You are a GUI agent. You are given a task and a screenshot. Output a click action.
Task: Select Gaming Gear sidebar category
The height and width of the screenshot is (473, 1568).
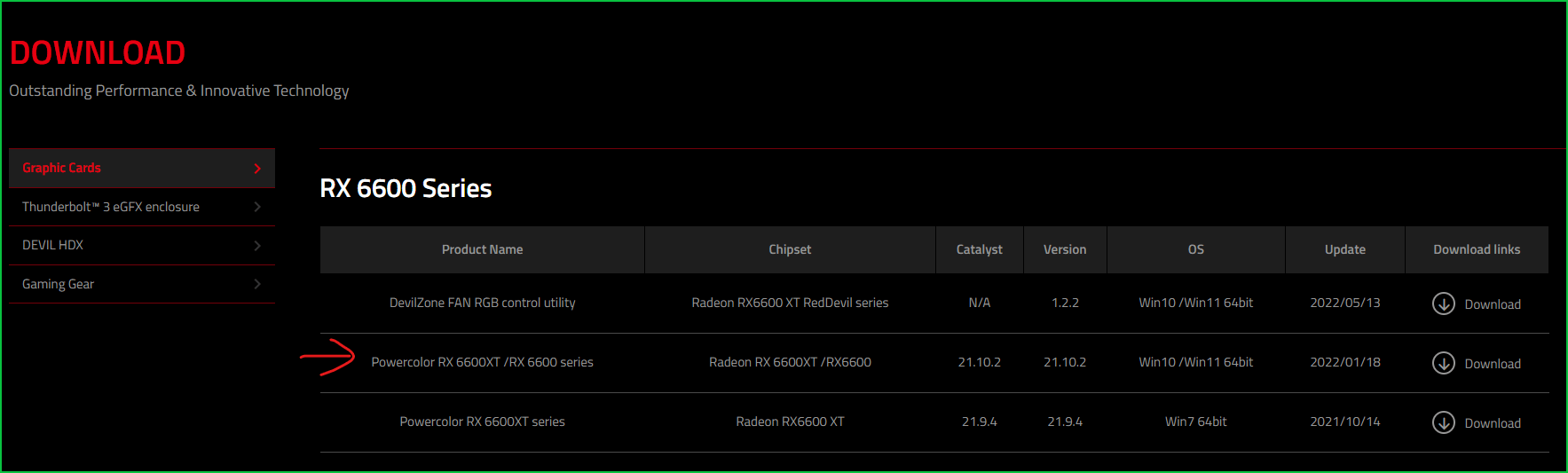click(142, 284)
